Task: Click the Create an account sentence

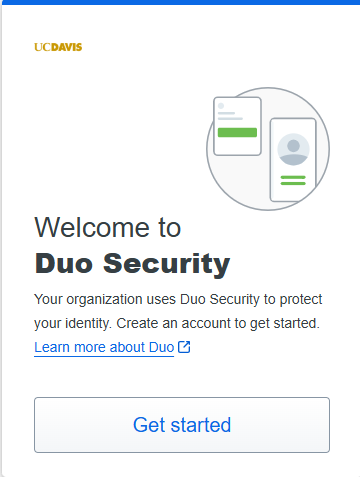Action: pyautogui.click(x=218, y=323)
